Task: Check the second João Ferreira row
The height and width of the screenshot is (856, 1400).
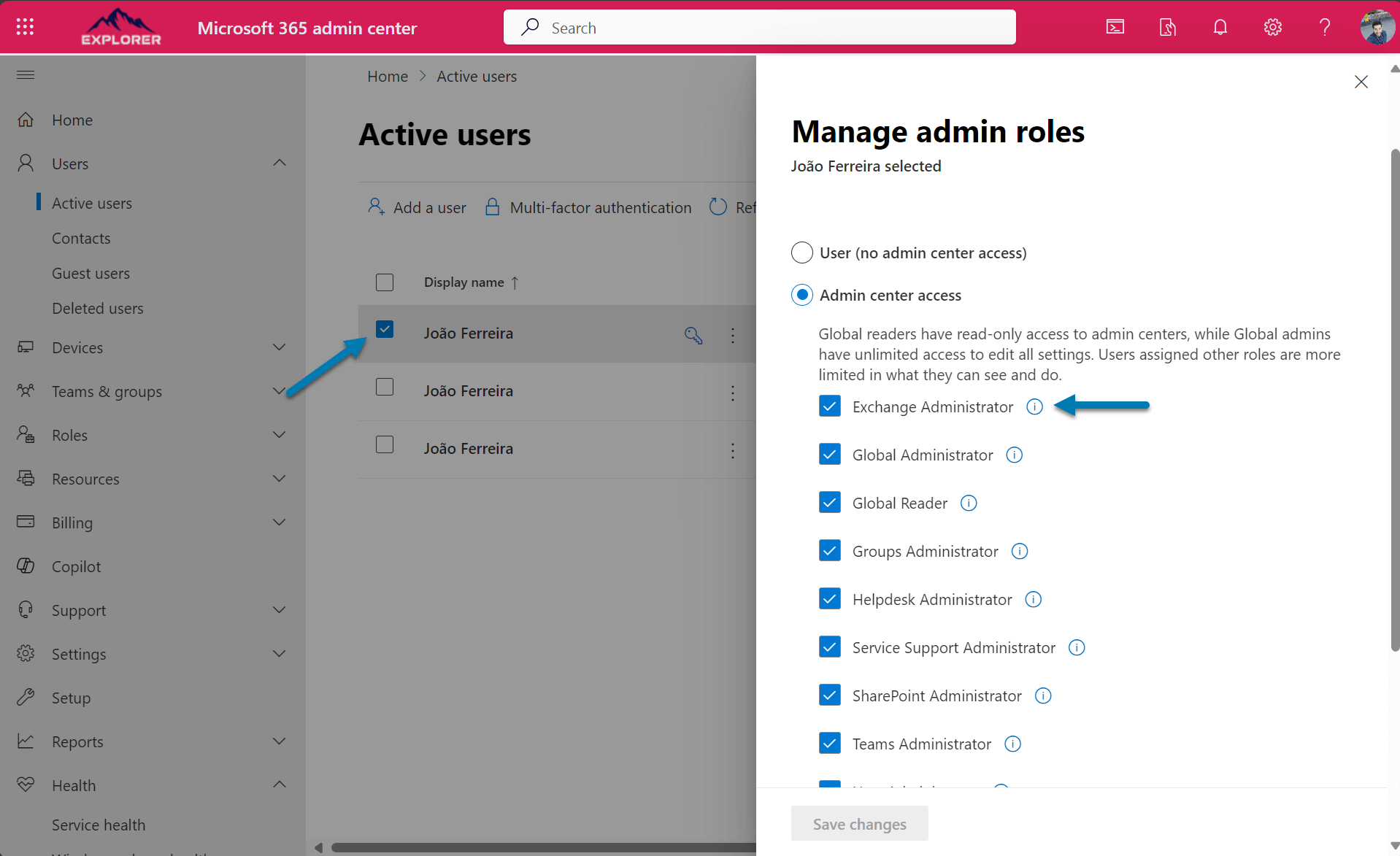Action: pos(385,387)
